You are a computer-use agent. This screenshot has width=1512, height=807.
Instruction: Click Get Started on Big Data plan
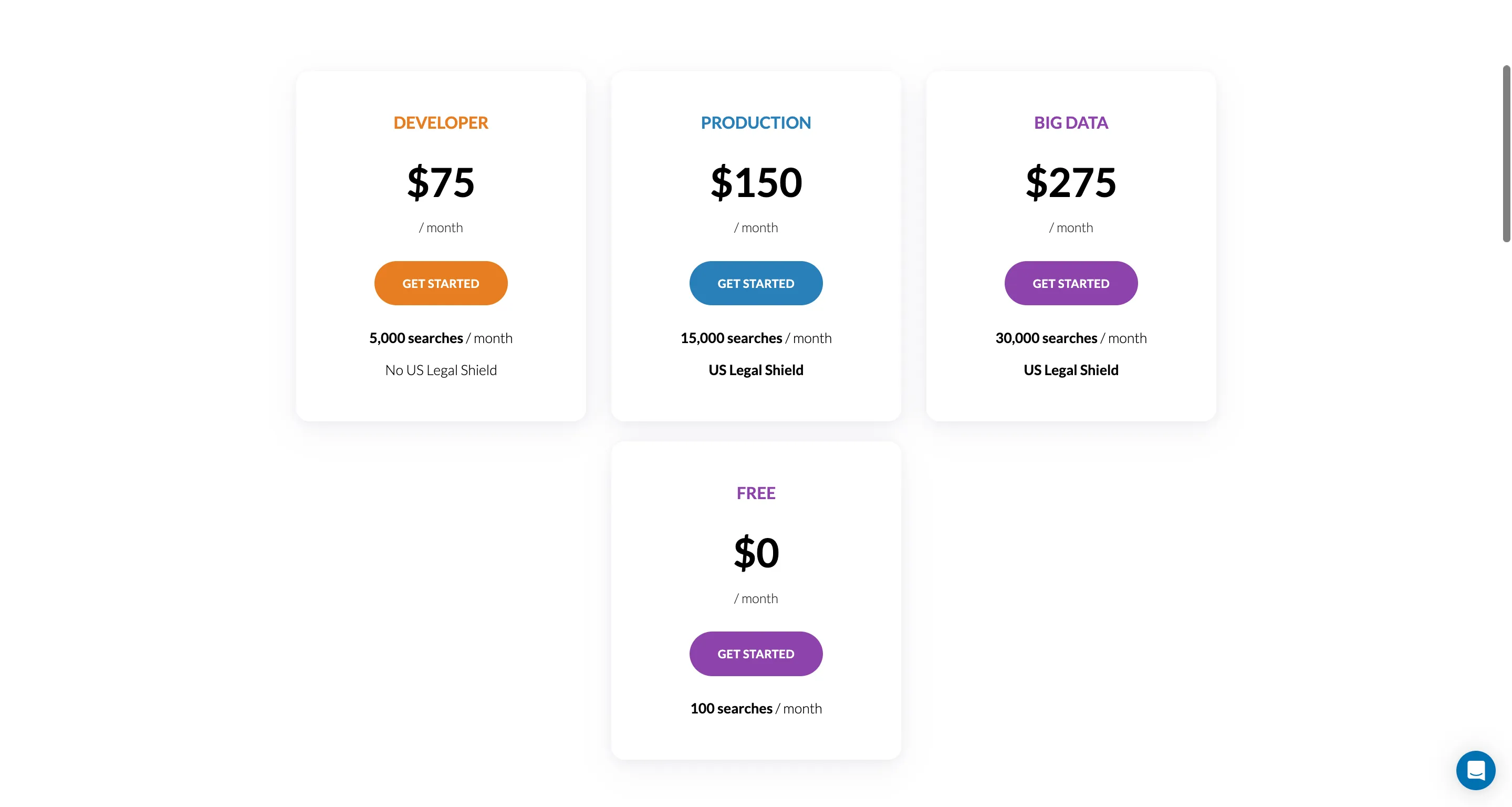pyautogui.click(x=1071, y=283)
